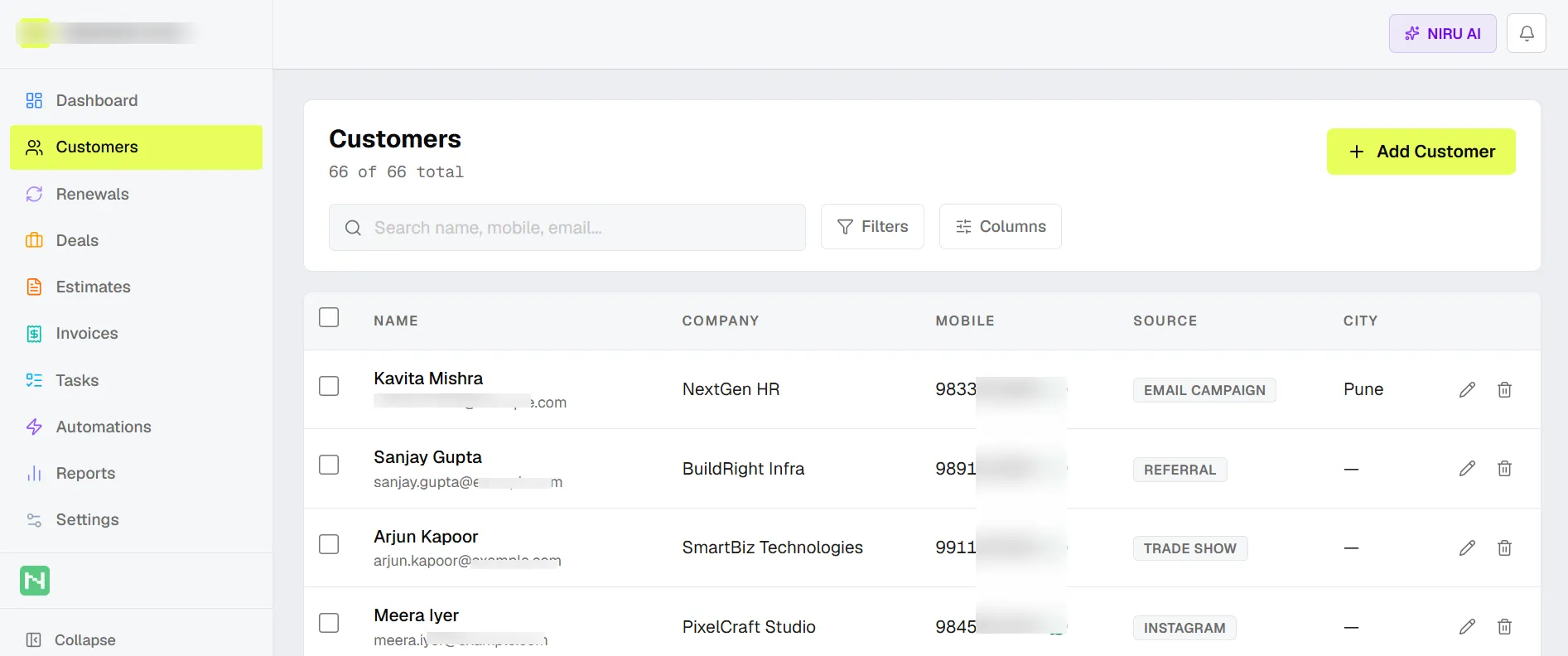1568x656 pixels.
Task: Check the Arjun Kapoor row checkbox
Action: click(x=329, y=544)
